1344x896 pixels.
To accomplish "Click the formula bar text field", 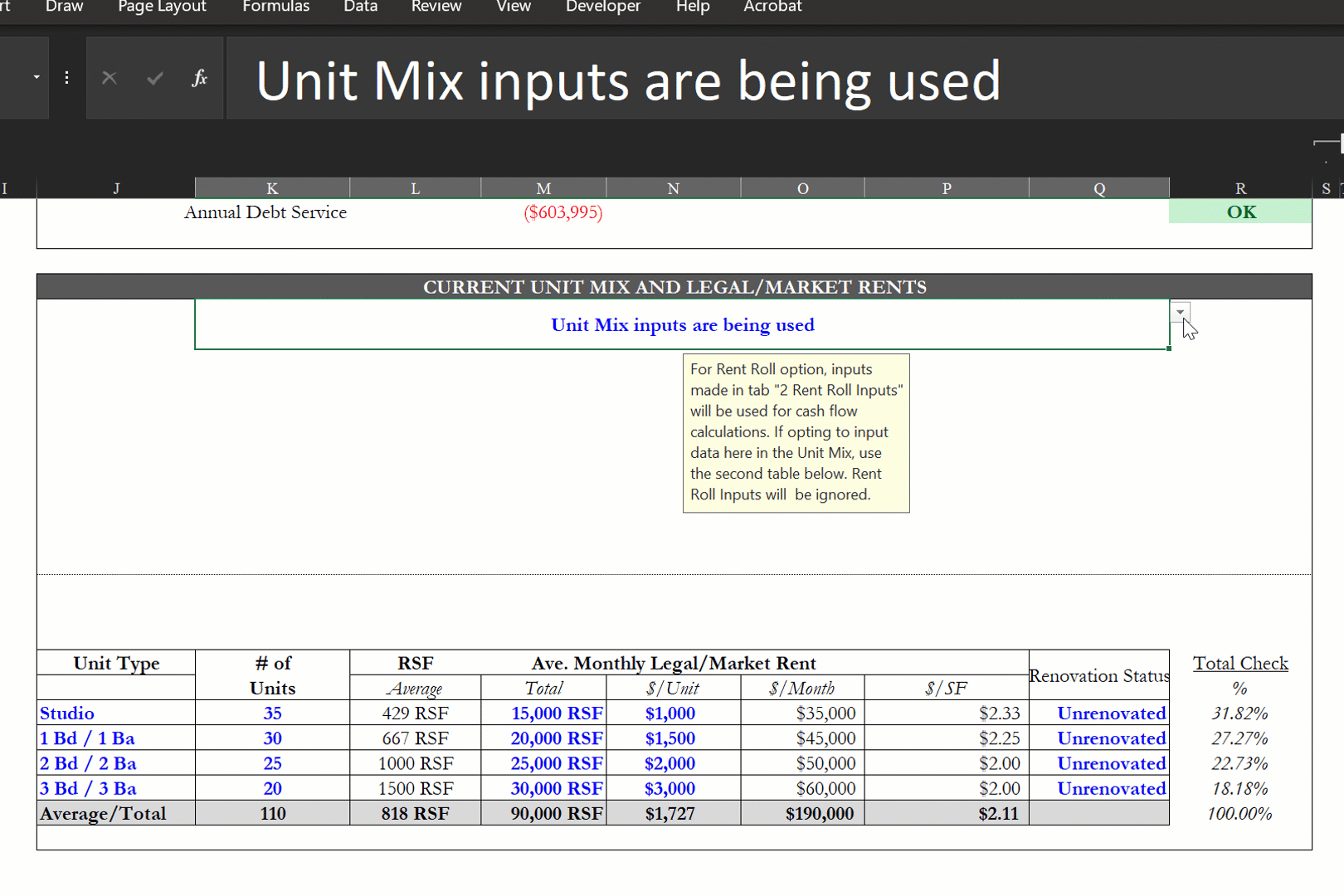I will click(785, 78).
